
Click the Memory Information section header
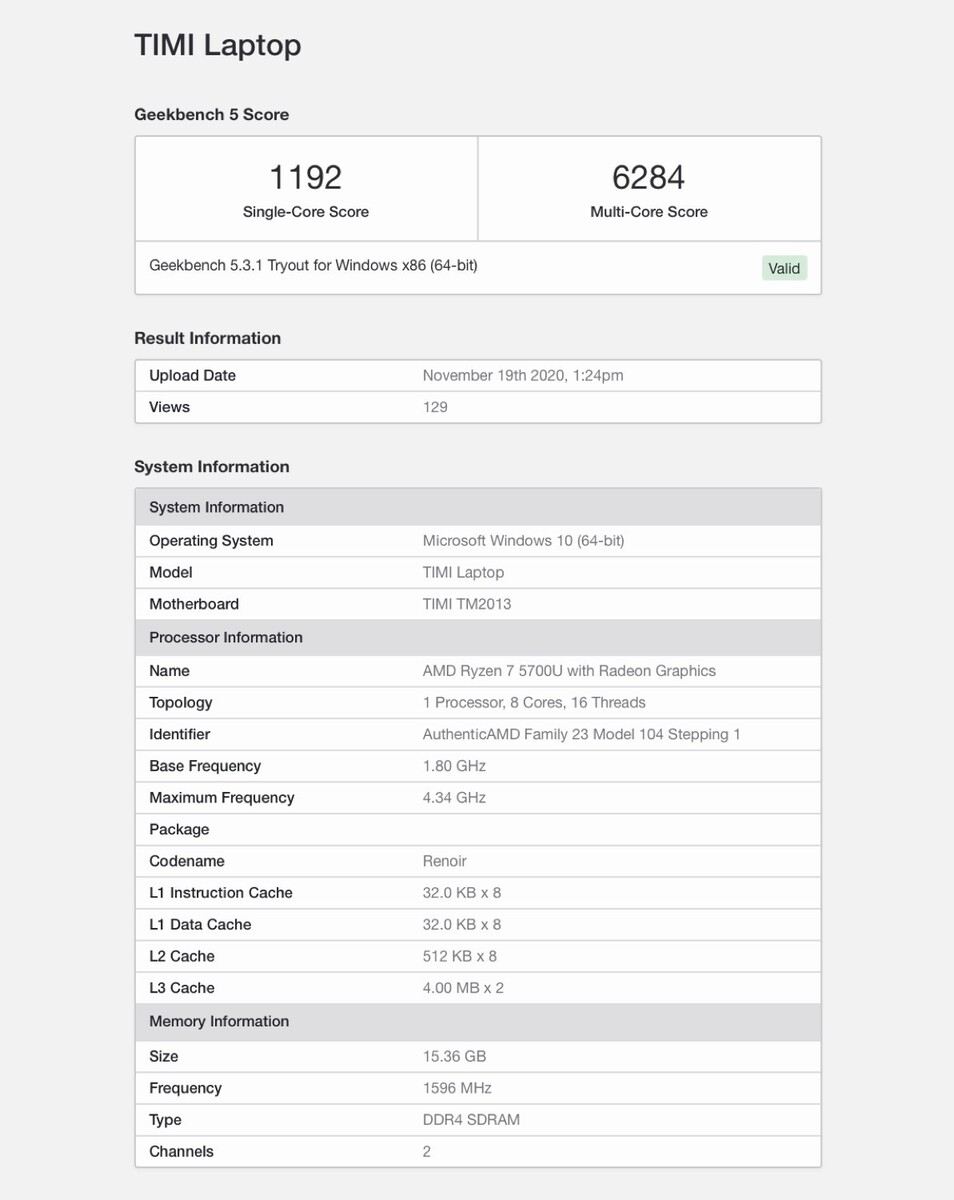[219, 1022]
